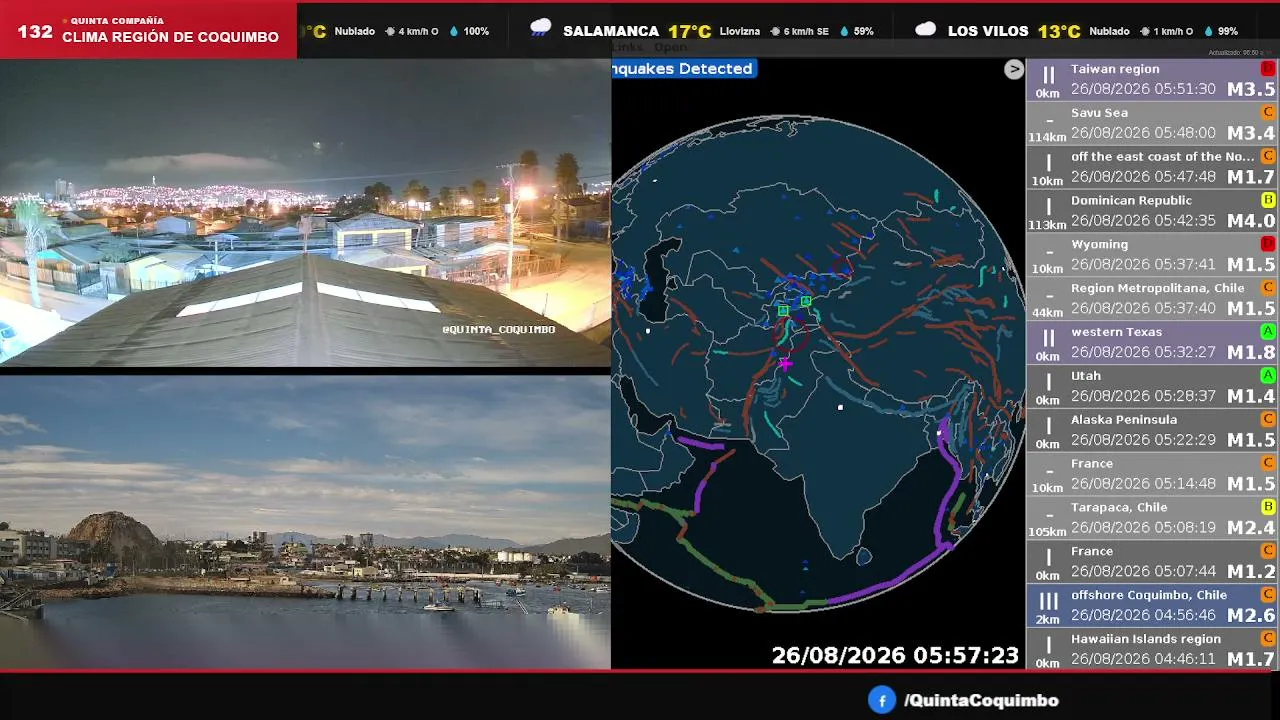1280x720 pixels.
Task: Click the night city webcam feed
Action: 305,213
